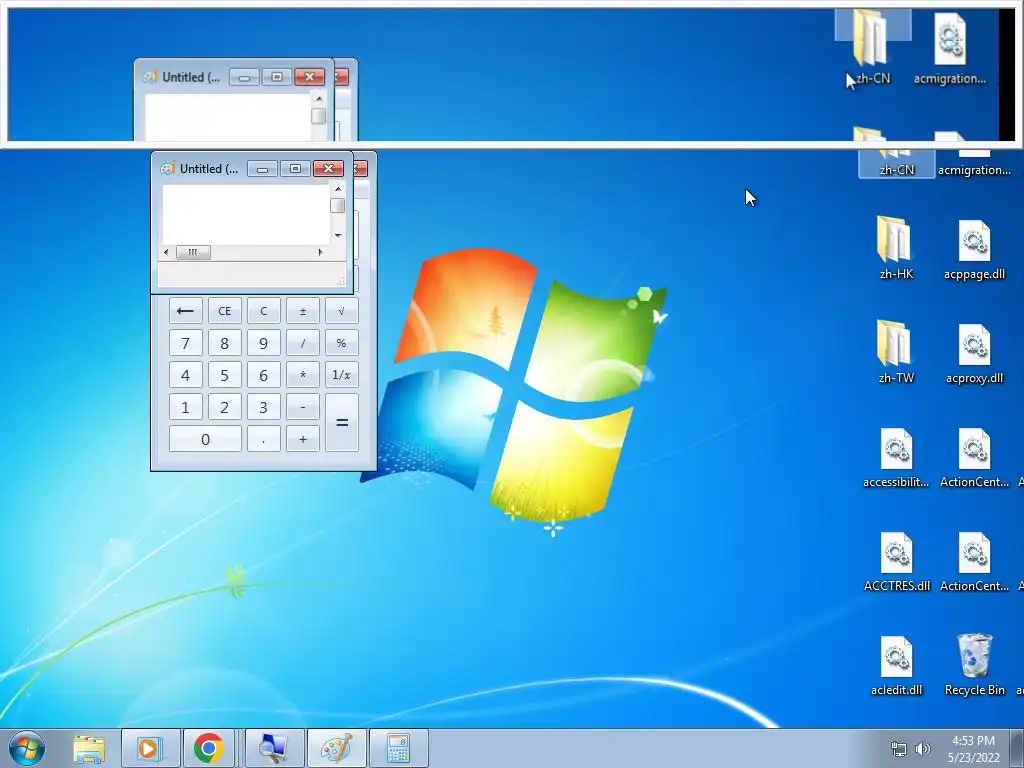
Task: Click digit 5 on Calculator
Action: pyautogui.click(x=224, y=375)
